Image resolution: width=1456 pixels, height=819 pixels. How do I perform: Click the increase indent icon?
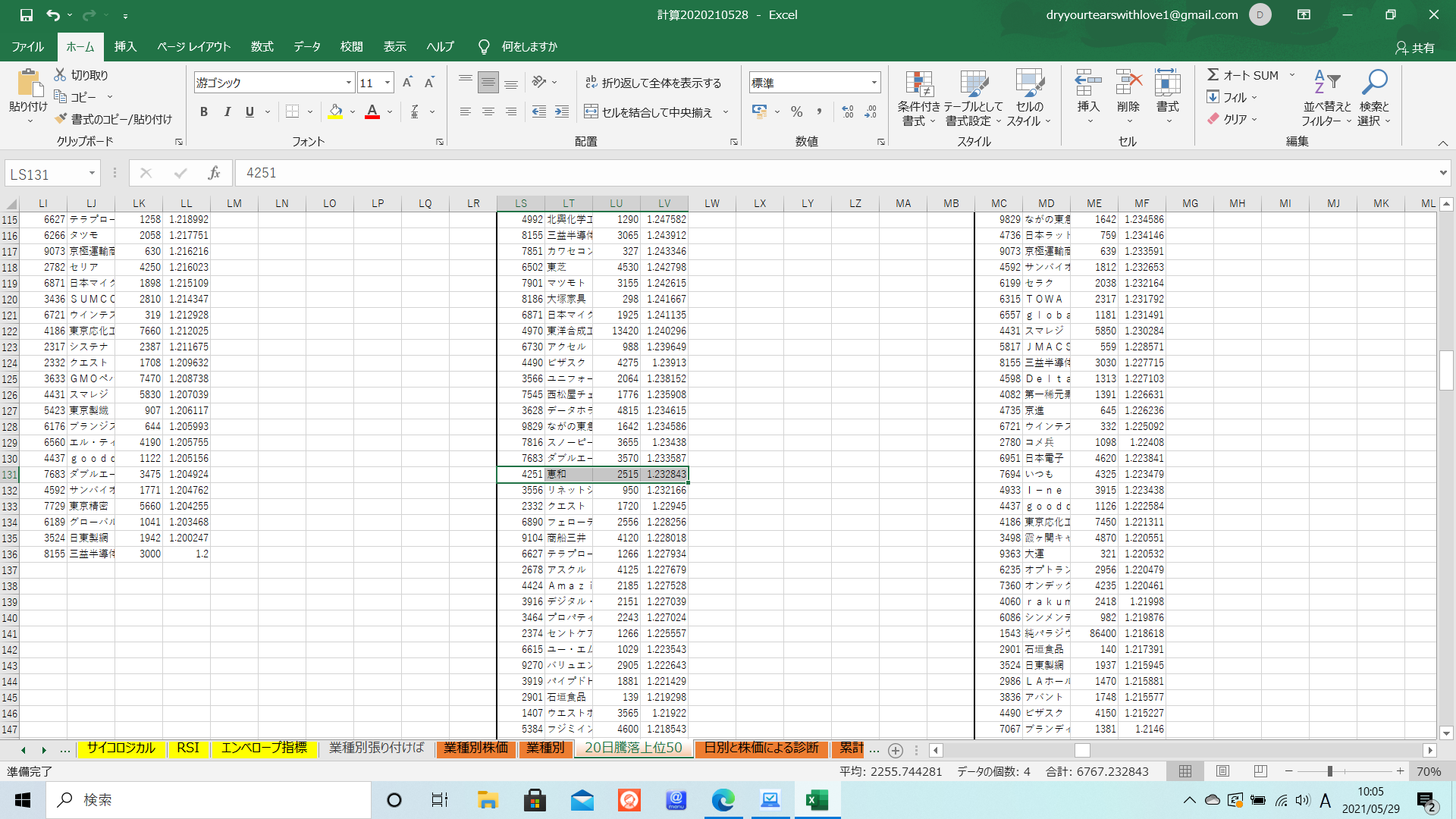(x=562, y=112)
